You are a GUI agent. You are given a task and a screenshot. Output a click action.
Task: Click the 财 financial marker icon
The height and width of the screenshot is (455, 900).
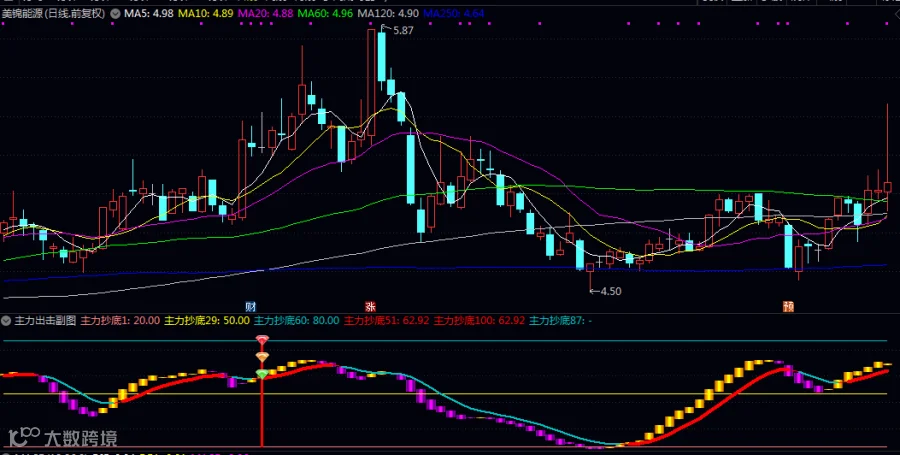click(x=250, y=305)
